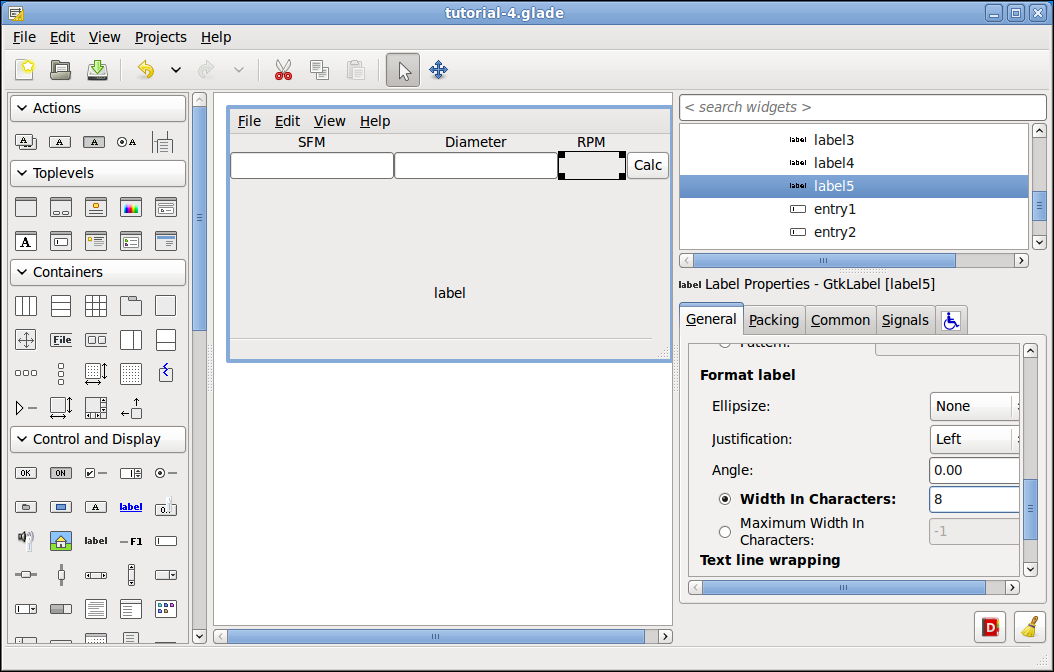1054x672 pixels.
Task: Click the widget tree horizontal scrollbar thumb
Action: pyautogui.click(x=824, y=261)
